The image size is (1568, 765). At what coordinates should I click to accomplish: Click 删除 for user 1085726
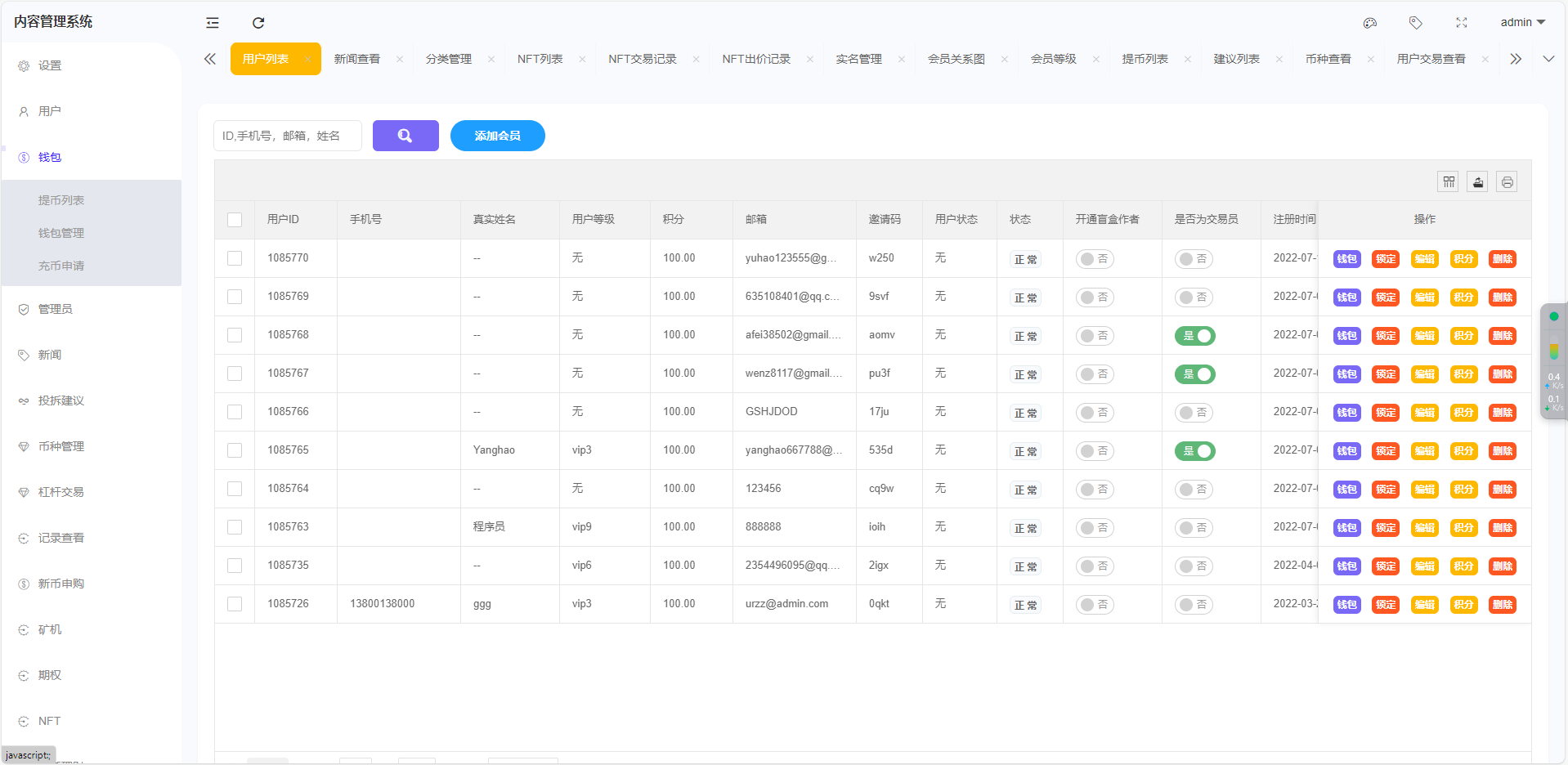click(1503, 605)
